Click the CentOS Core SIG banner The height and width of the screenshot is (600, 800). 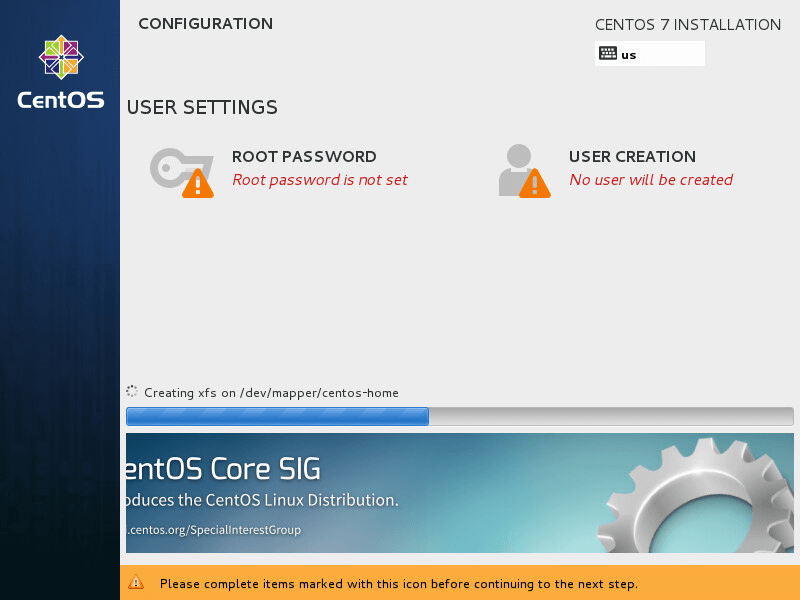click(x=460, y=493)
